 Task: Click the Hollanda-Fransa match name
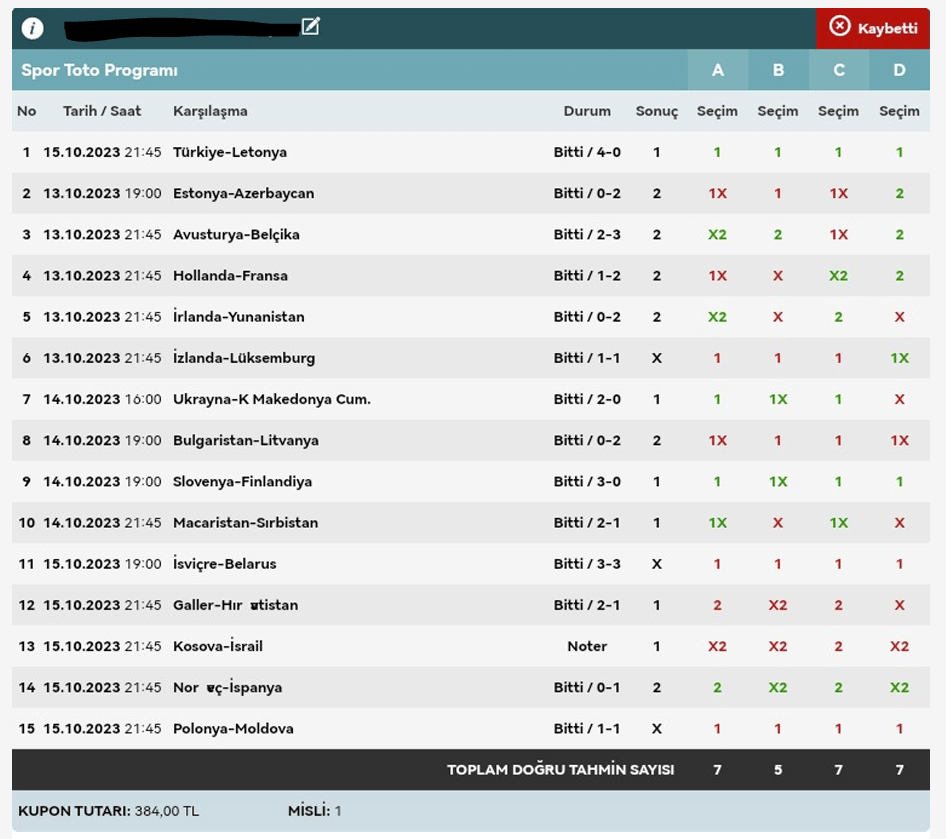[x=230, y=275]
